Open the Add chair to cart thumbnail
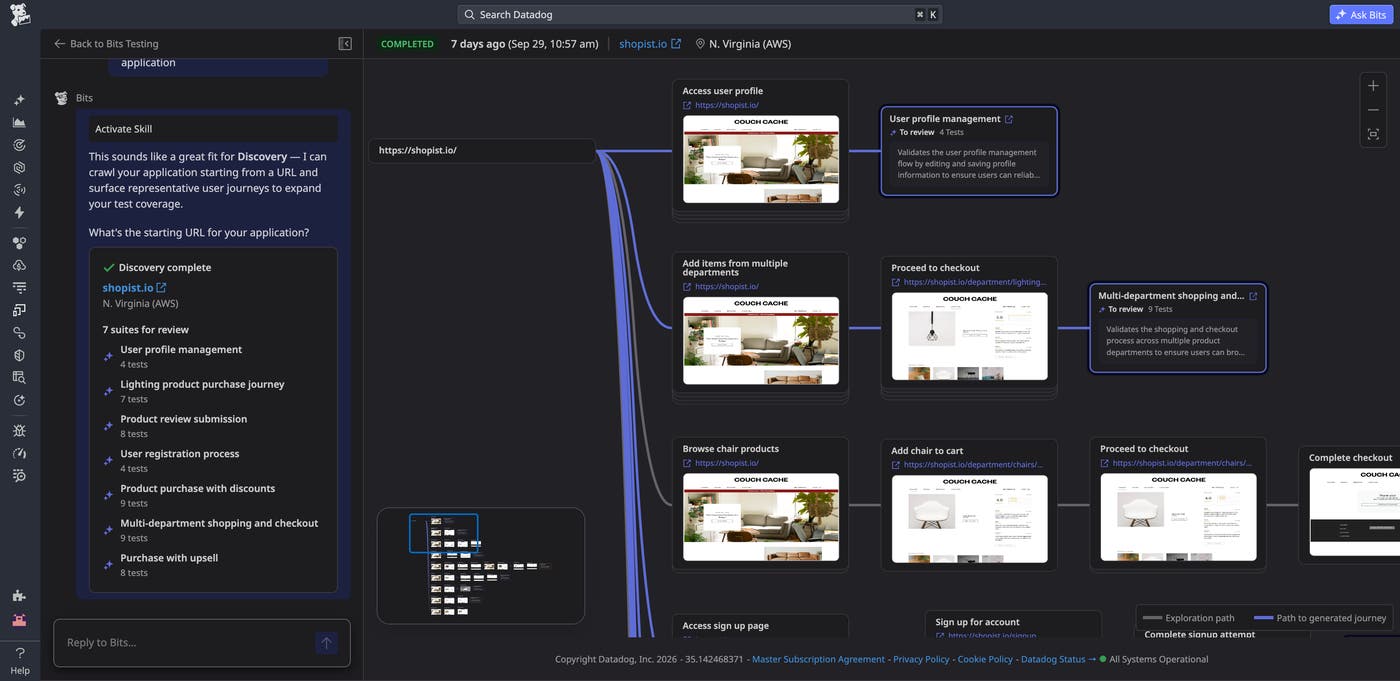 pyautogui.click(x=969, y=519)
